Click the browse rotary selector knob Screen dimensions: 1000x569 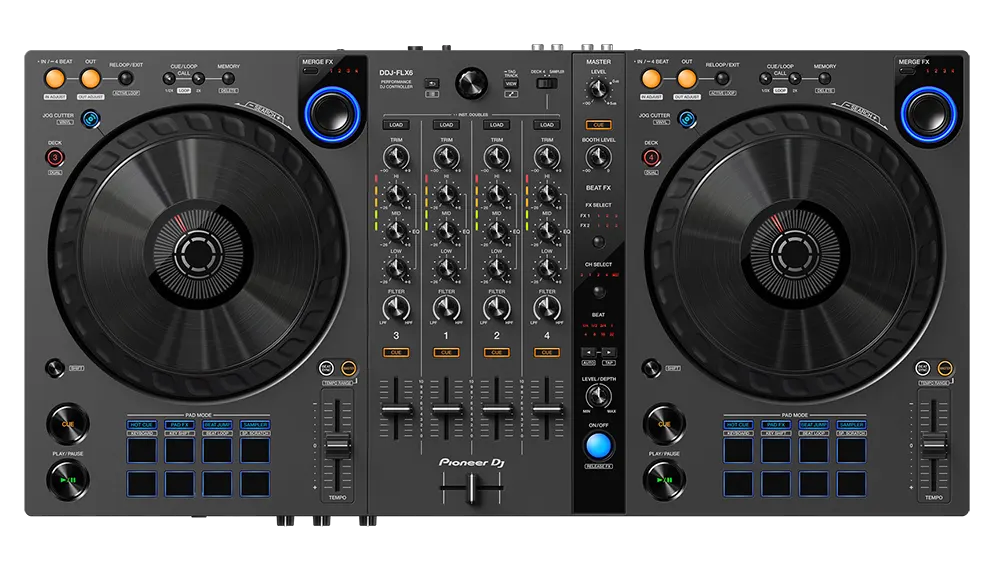[471, 84]
